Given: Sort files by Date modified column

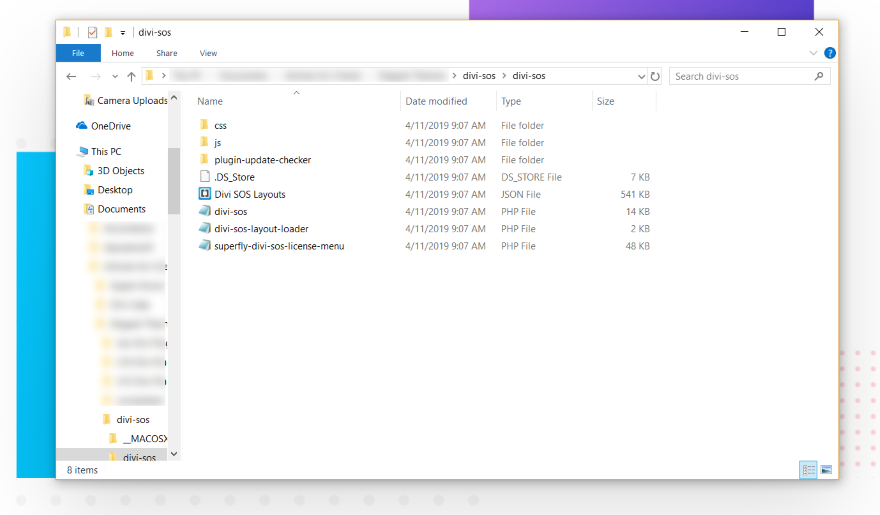Looking at the screenshot, I should click(436, 101).
